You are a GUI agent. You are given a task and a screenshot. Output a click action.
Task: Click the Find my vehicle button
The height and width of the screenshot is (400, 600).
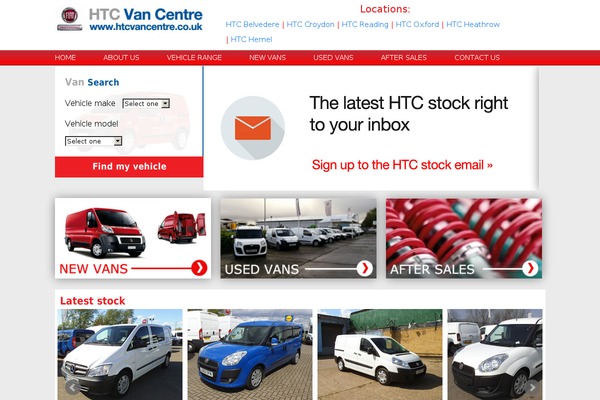click(x=129, y=167)
